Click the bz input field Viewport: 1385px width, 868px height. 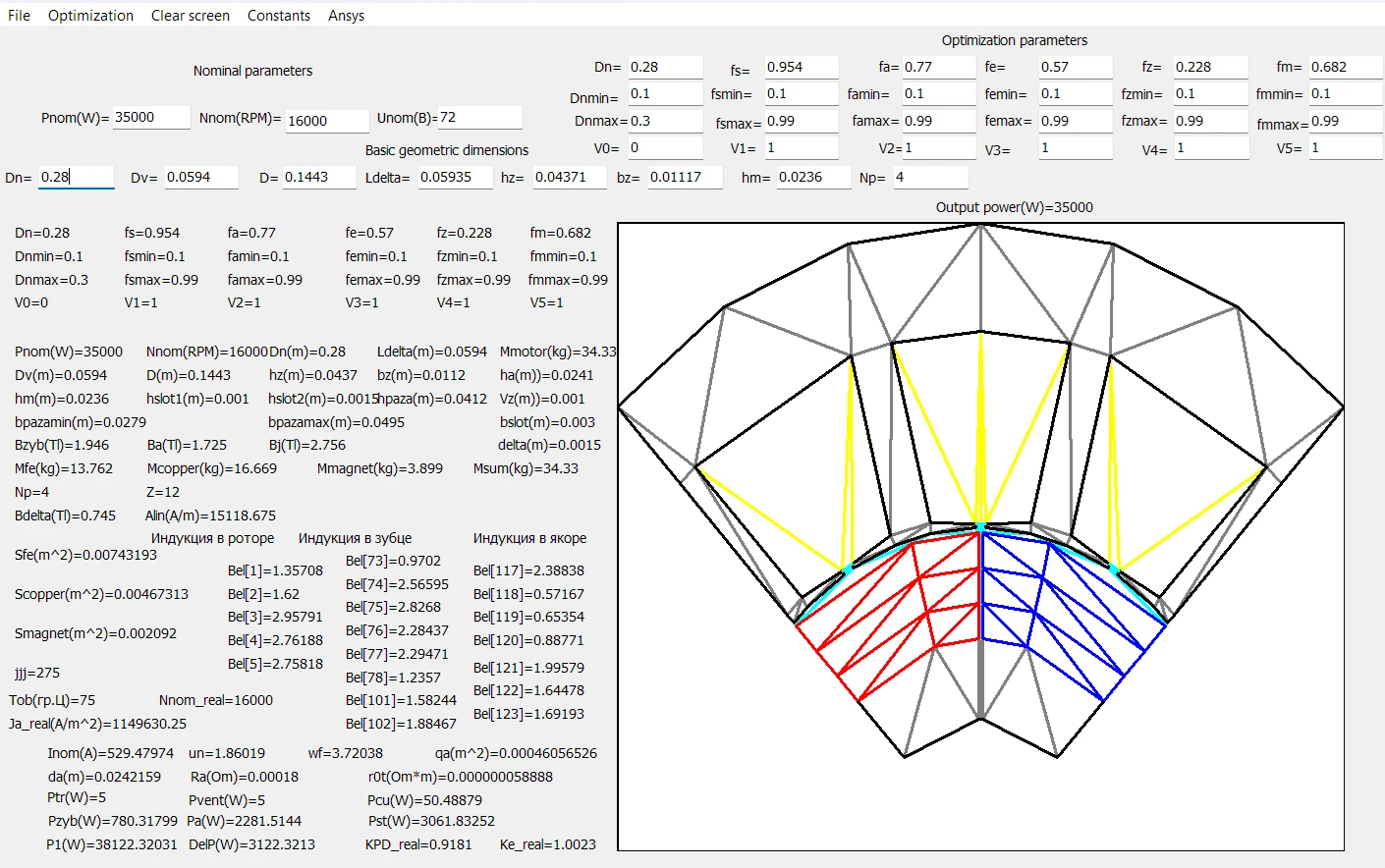click(685, 178)
